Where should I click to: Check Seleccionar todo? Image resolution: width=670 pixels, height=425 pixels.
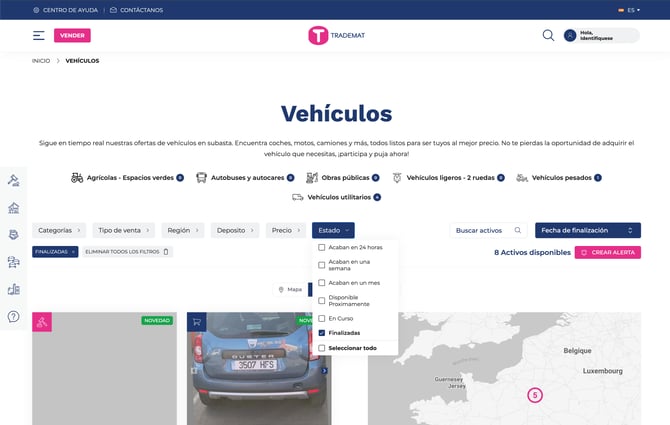[x=322, y=348]
